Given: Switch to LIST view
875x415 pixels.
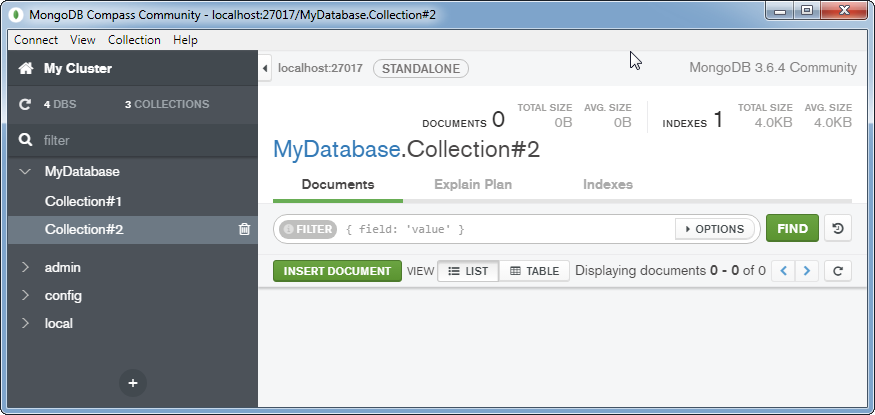Looking at the screenshot, I should coord(468,271).
